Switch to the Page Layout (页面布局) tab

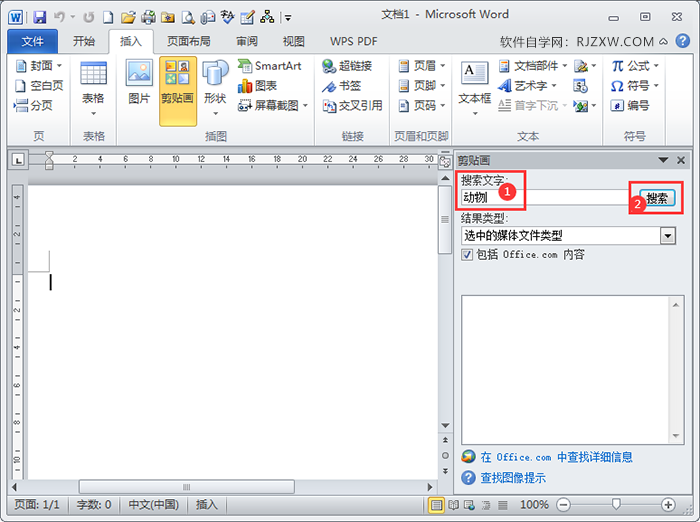pyautogui.click(x=188, y=42)
